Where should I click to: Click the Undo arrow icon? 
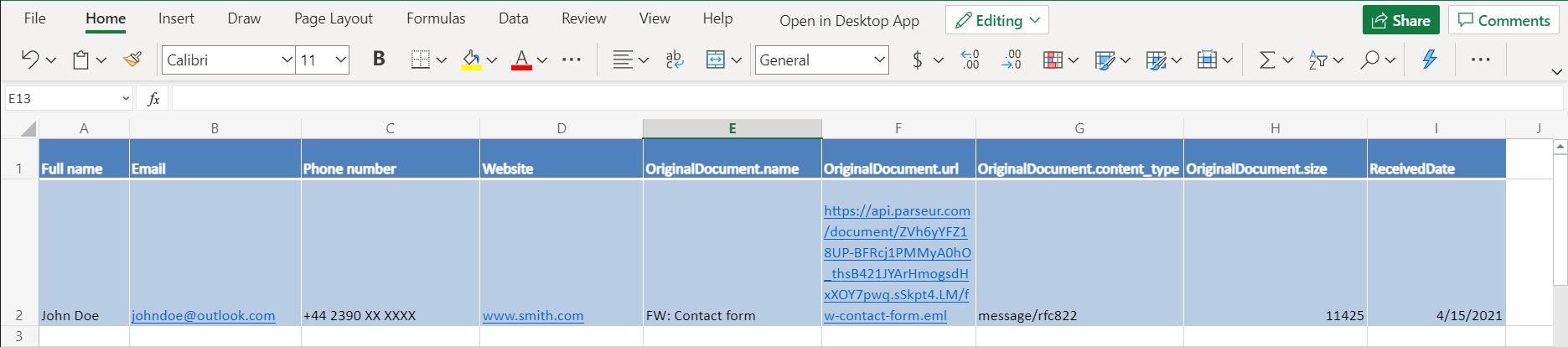(x=30, y=60)
